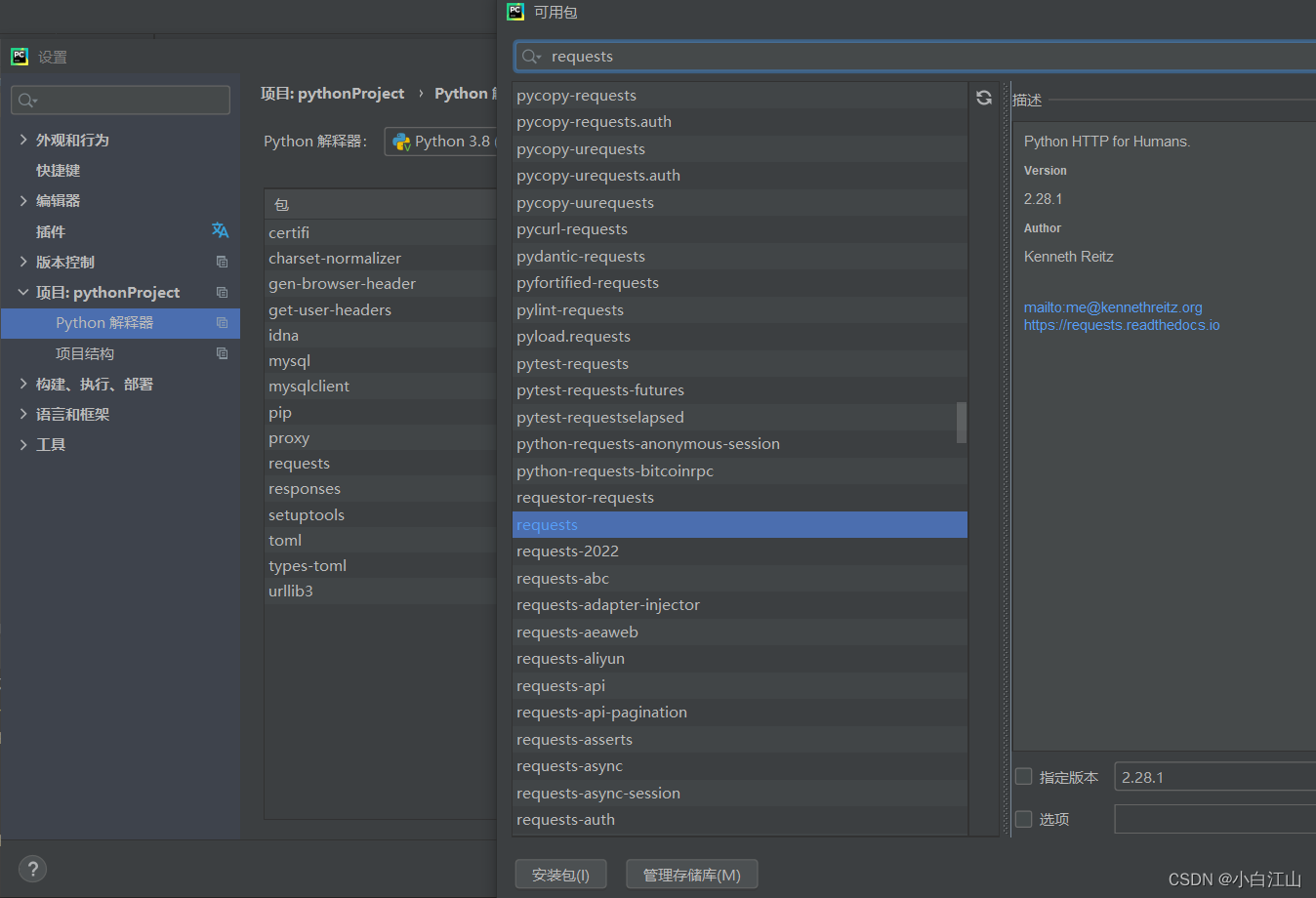Expand 外观和行为 settings group
This screenshot has width=1316, height=898.
tap(23, 140)
